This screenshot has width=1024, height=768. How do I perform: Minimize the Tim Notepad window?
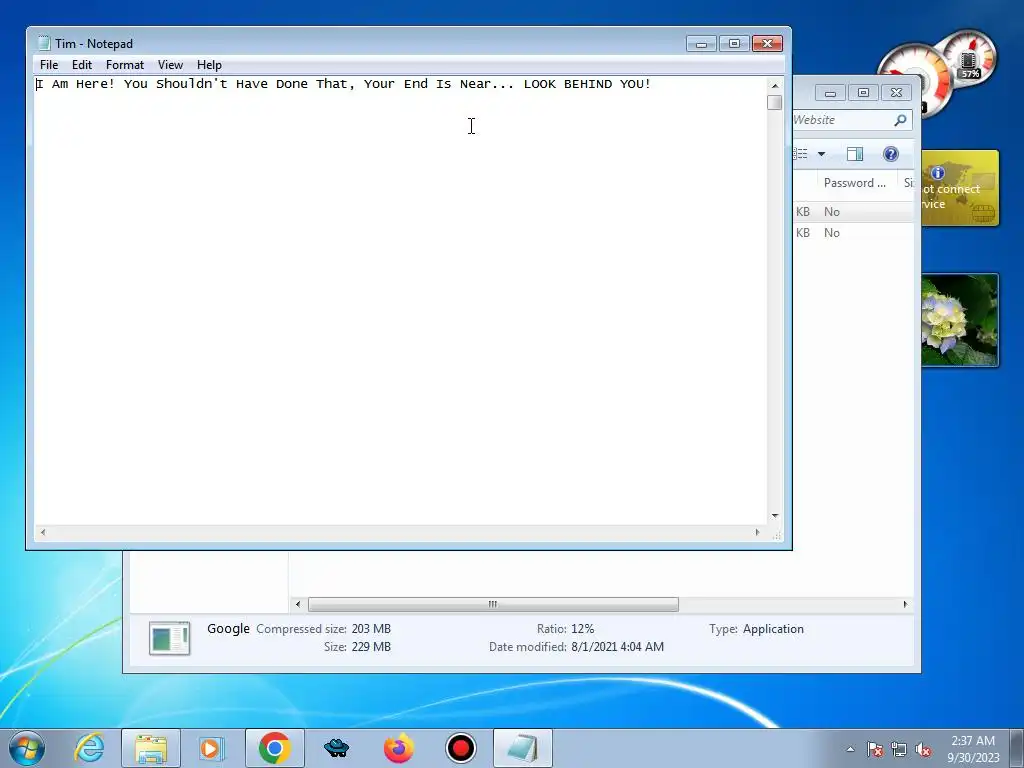[x=701, y=44]
